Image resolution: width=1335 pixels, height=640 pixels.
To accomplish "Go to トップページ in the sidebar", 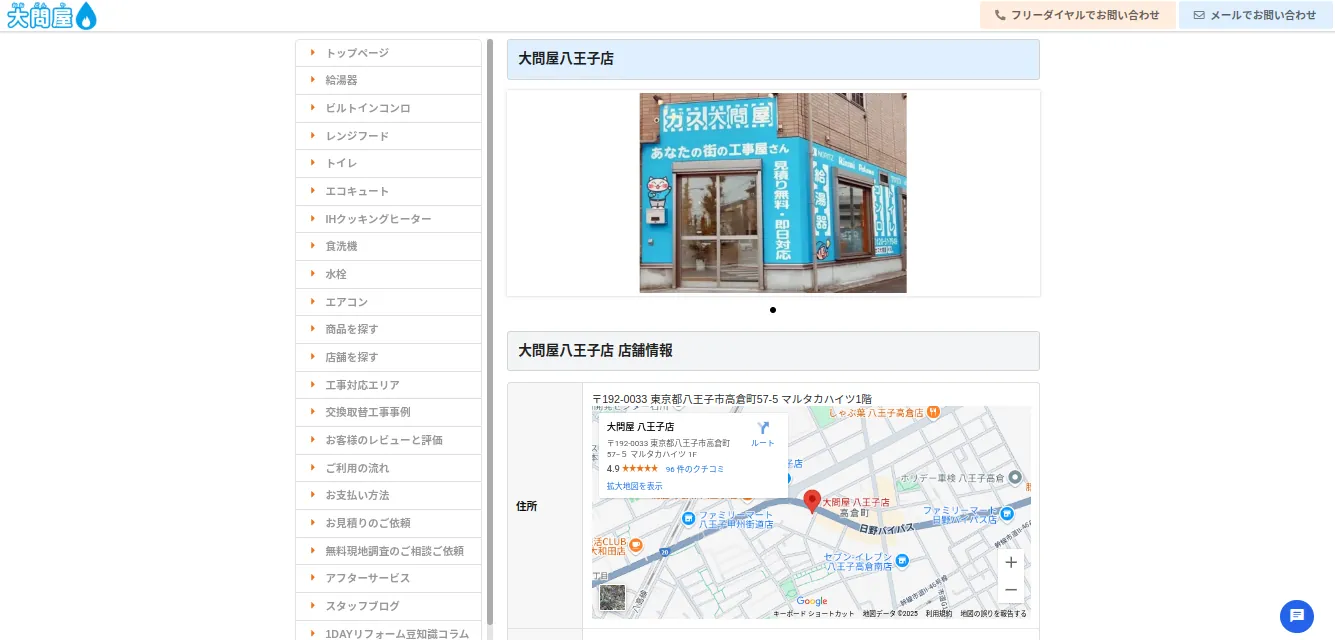I will [x=388, y=53].
